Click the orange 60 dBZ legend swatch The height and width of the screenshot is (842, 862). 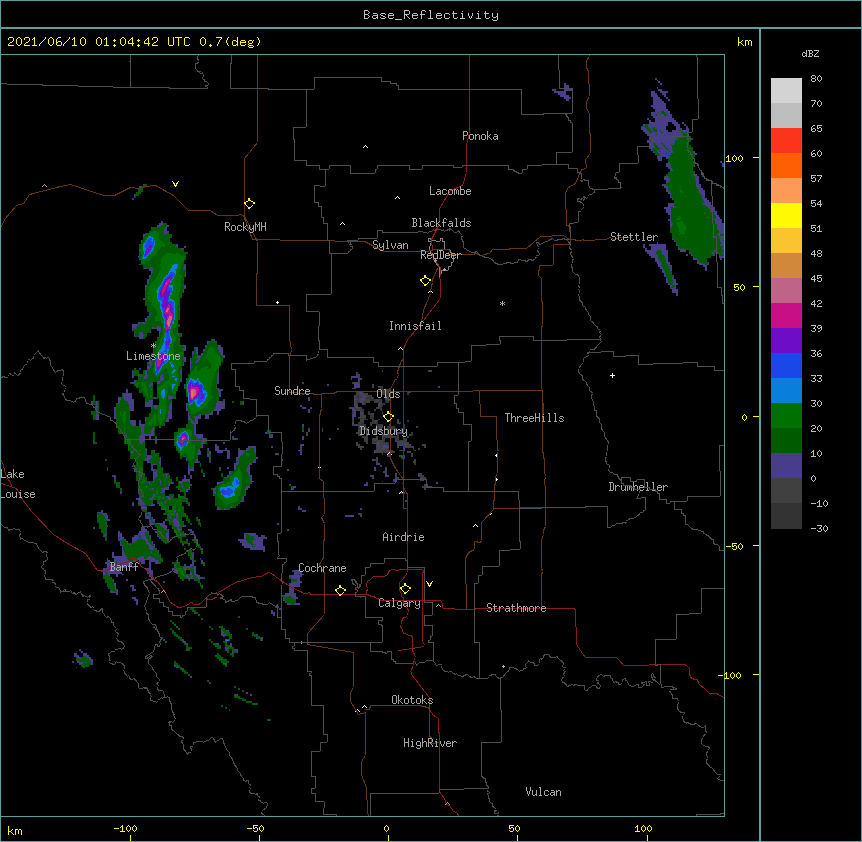pos(786,165)
